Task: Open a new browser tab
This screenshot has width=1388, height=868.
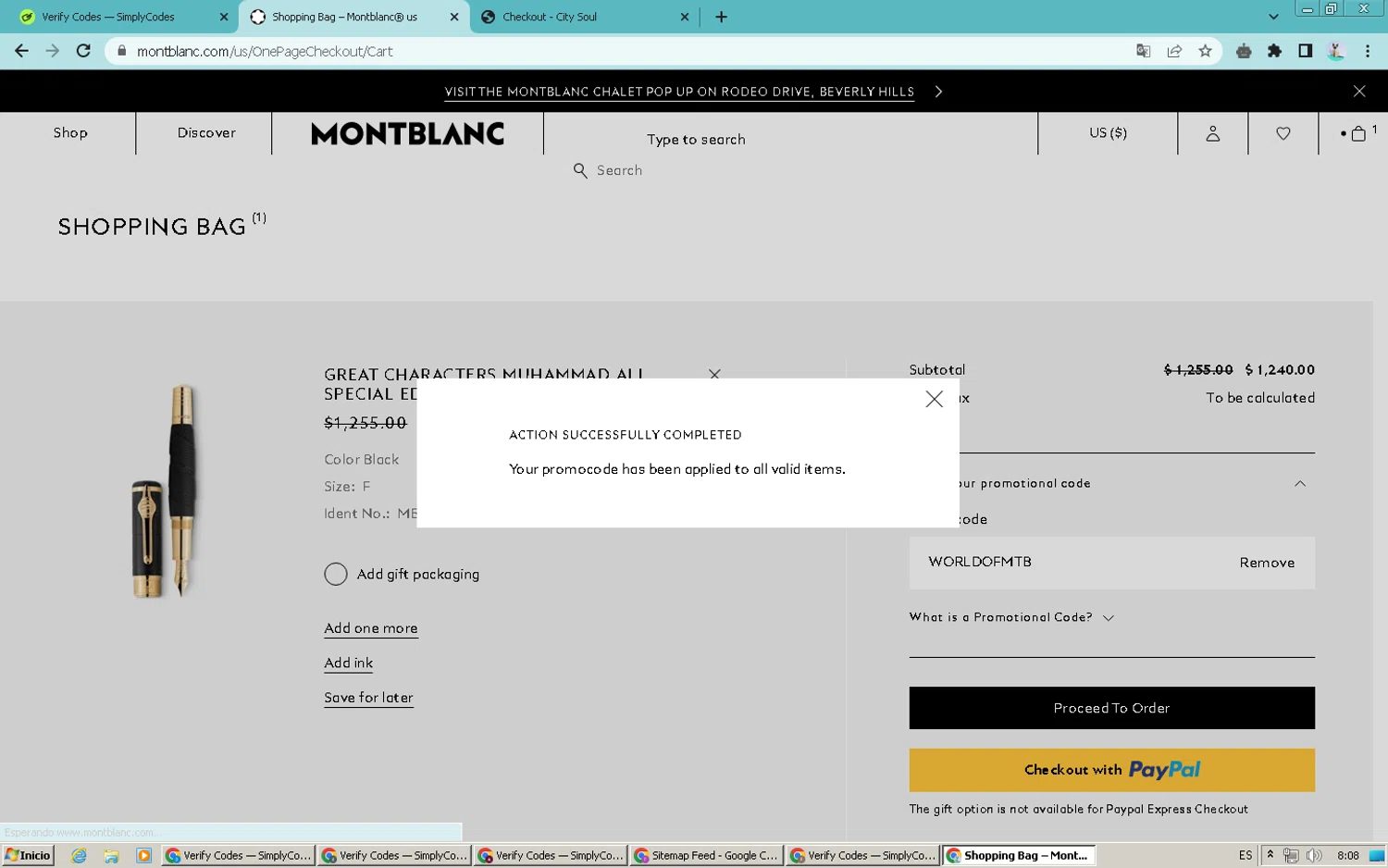Action: (x=721, y=17)
